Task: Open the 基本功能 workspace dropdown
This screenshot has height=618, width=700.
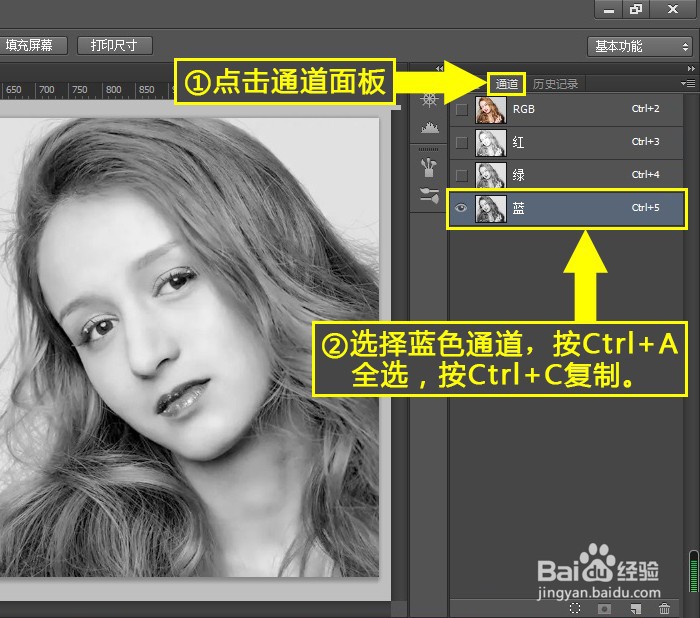Action: (640, 46)
